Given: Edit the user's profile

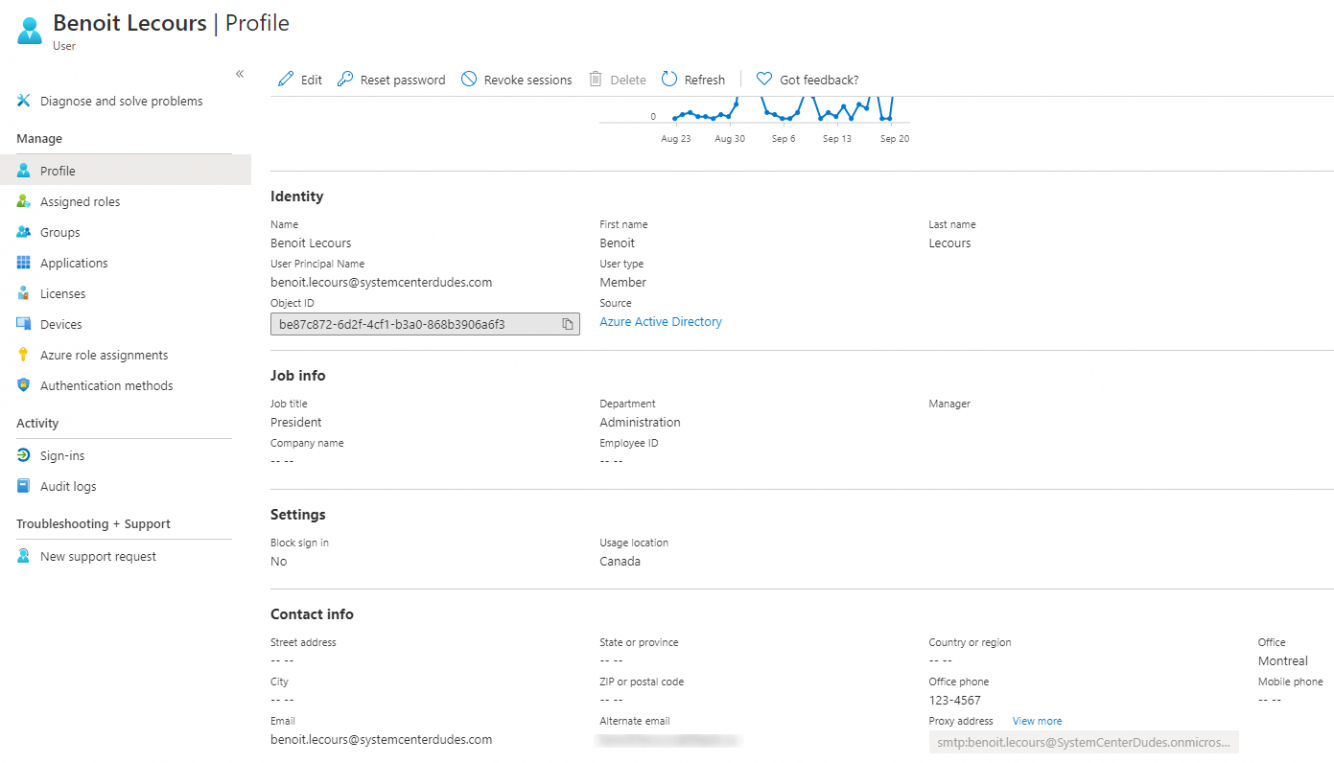Looking at the screenshot, I should click(x=299, y=79).
